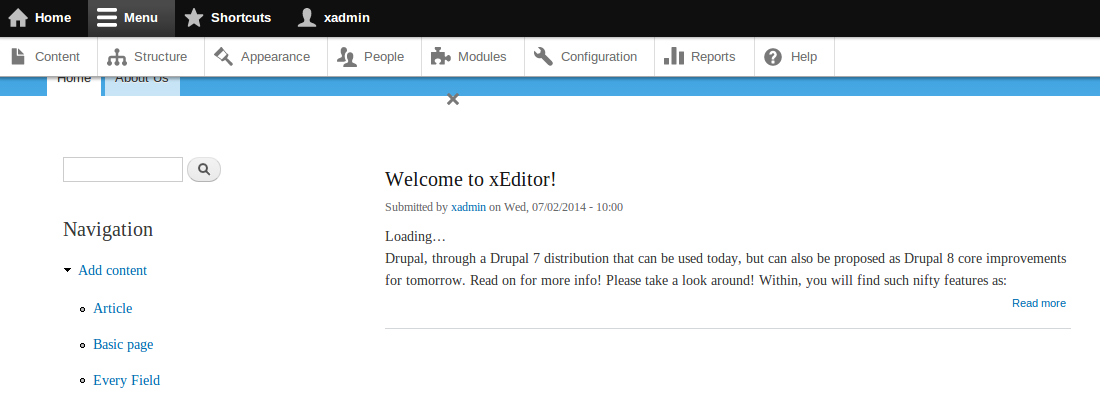1100x402 pixels.
Task: Toggle the Menu hamburger icon
Action: [107, 18]
